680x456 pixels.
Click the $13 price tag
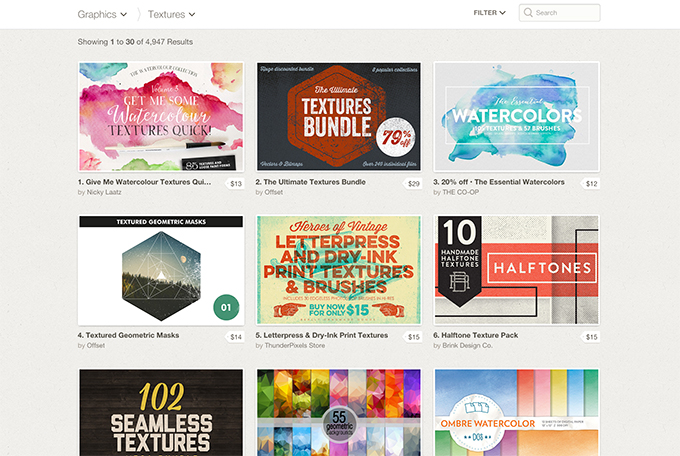235,184
